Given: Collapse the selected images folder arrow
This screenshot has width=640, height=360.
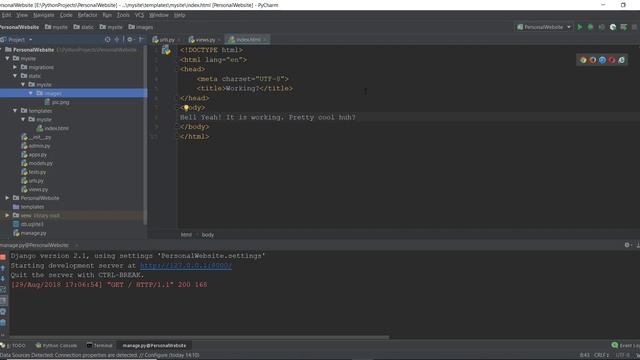Looking at the screenshot, I should pos(31,93).
